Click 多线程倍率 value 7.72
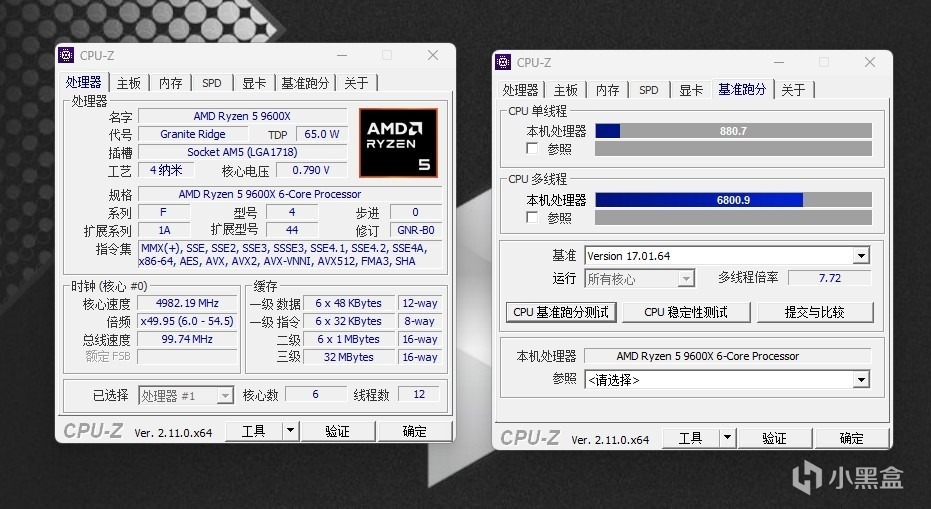 point(829,278)
